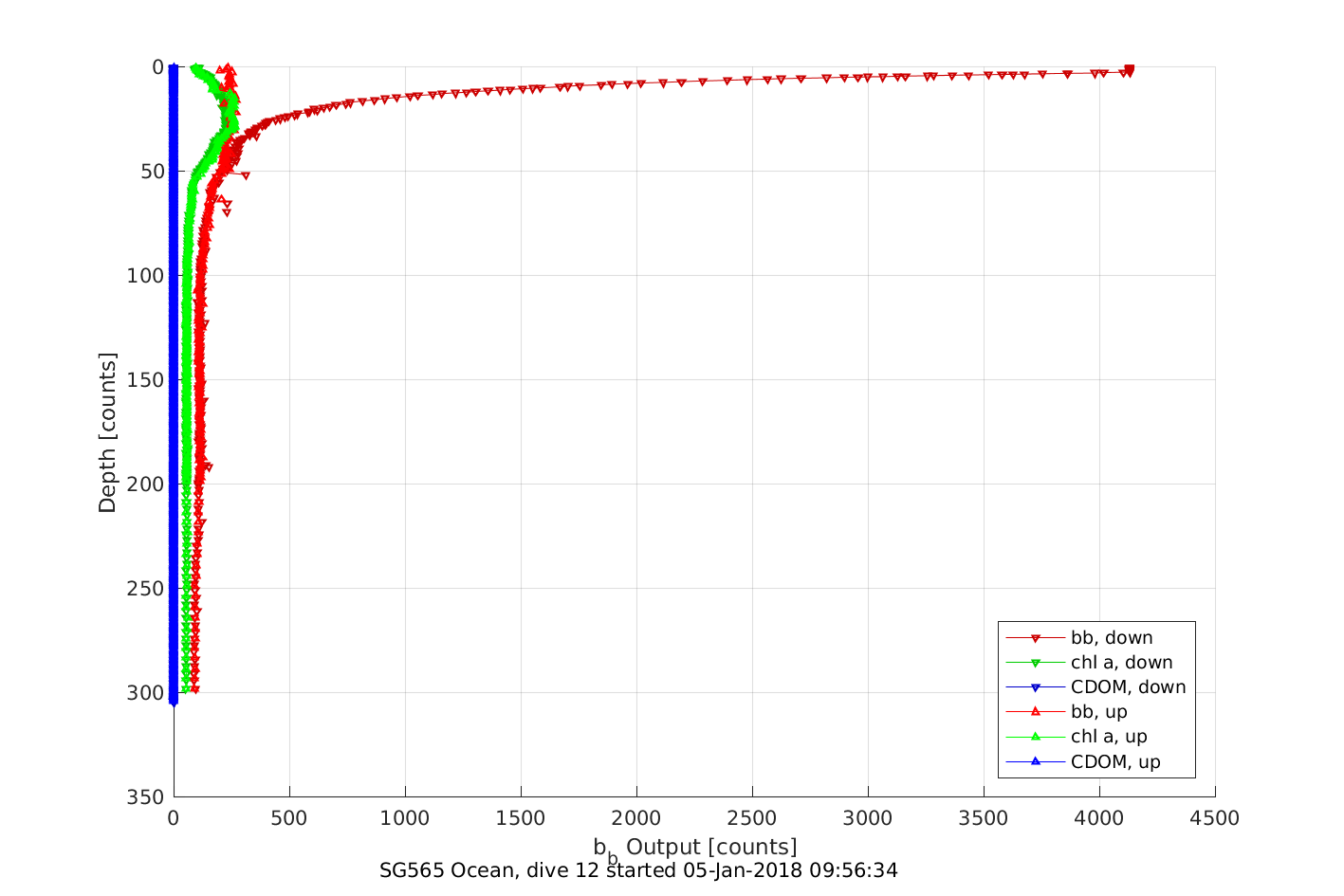Click the x-axis tick label 4500
Viewport: 1344px width, 896px height.
[x=1215, y=818]
